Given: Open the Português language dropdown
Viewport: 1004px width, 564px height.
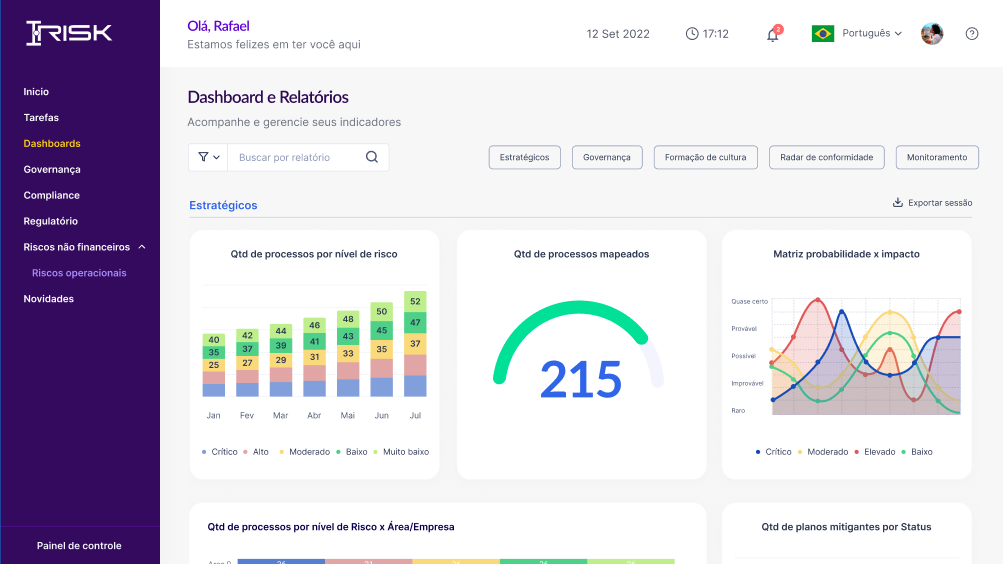Looking at the screenshot, I should point(871,33).
